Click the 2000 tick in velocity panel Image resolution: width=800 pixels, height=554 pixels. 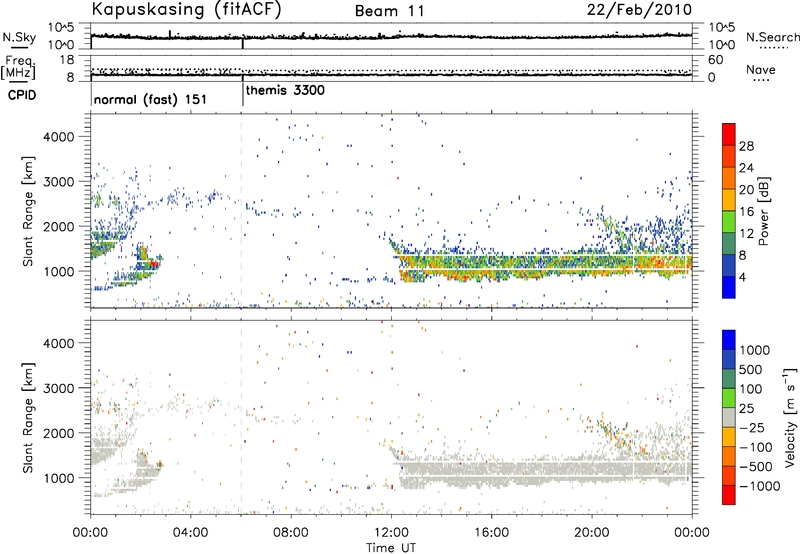tap(59, 433)
